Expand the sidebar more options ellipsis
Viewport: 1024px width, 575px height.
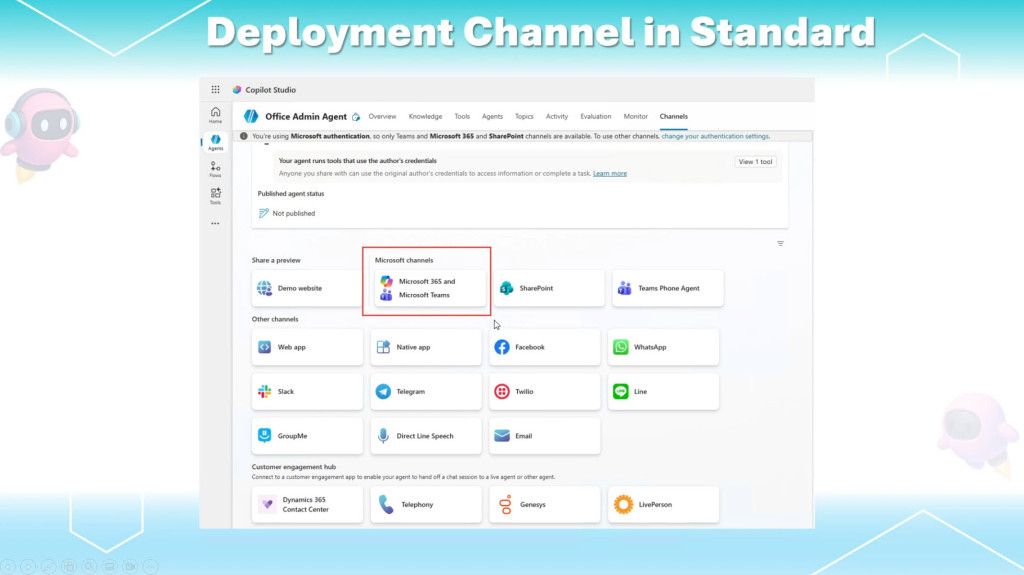(x=216, y=223)
